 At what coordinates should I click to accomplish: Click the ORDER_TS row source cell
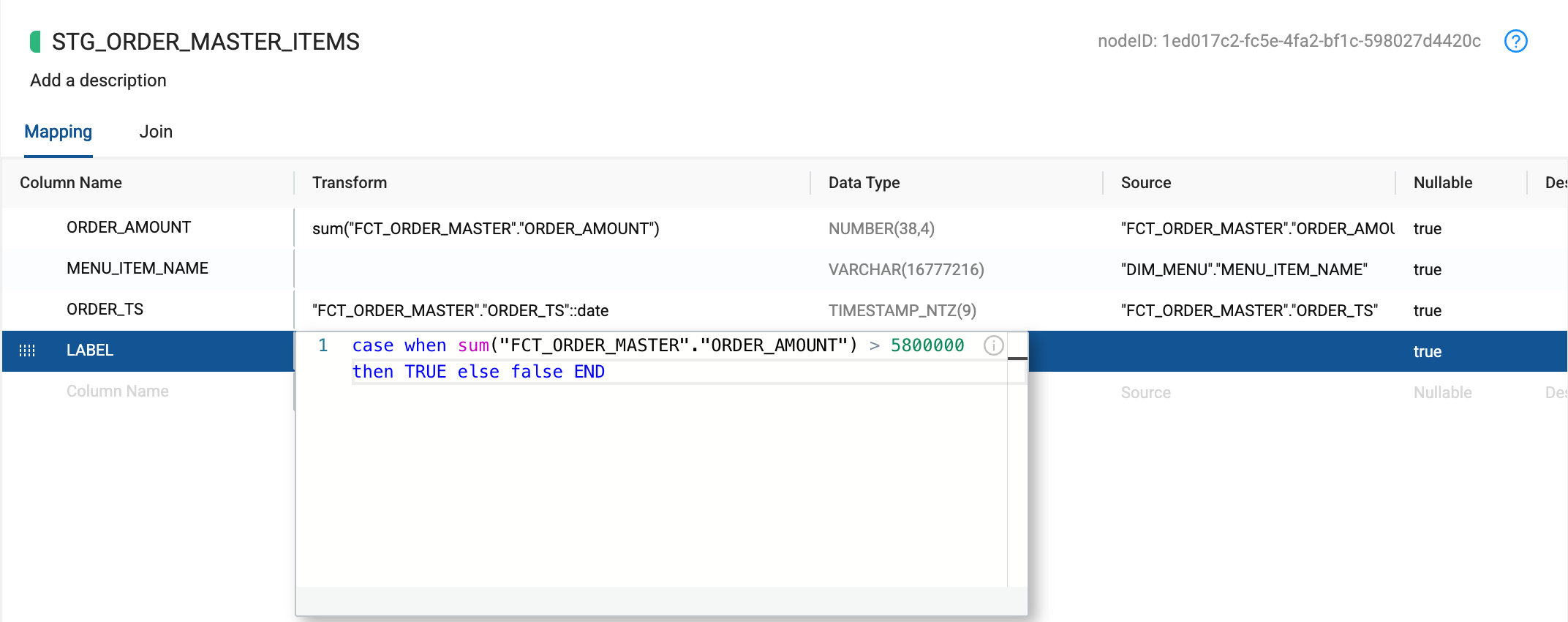(1249, 310)
